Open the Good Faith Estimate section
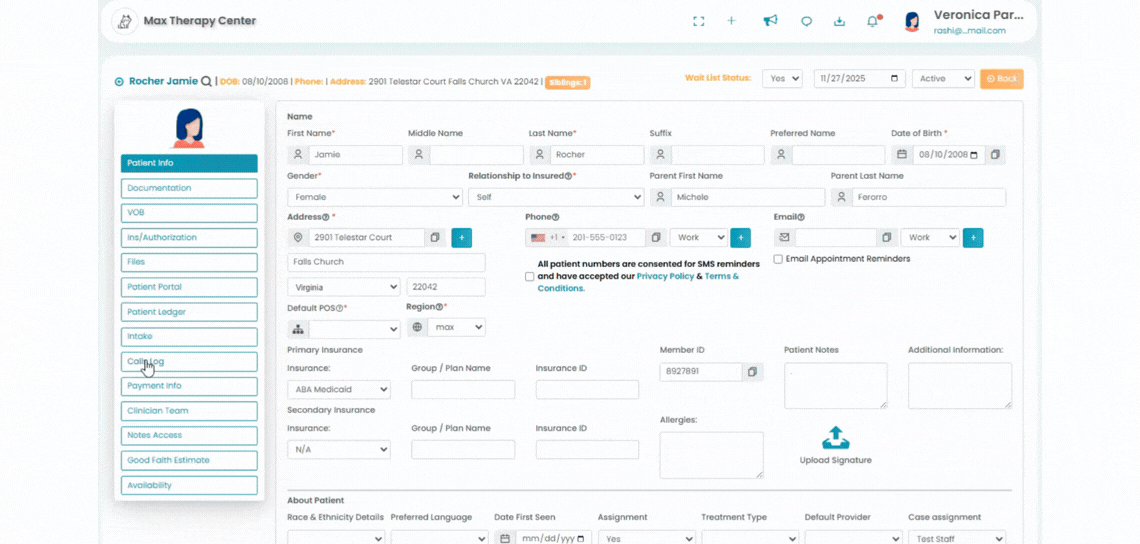Screen dimensions: 1140x544 (189, 460)
